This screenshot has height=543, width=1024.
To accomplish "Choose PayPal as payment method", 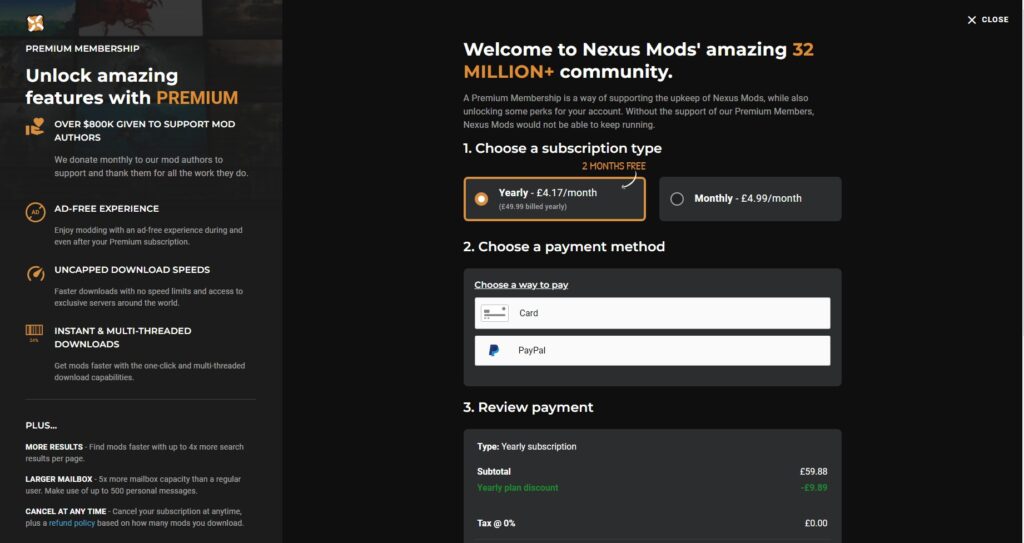I will [x=652, y=351].
